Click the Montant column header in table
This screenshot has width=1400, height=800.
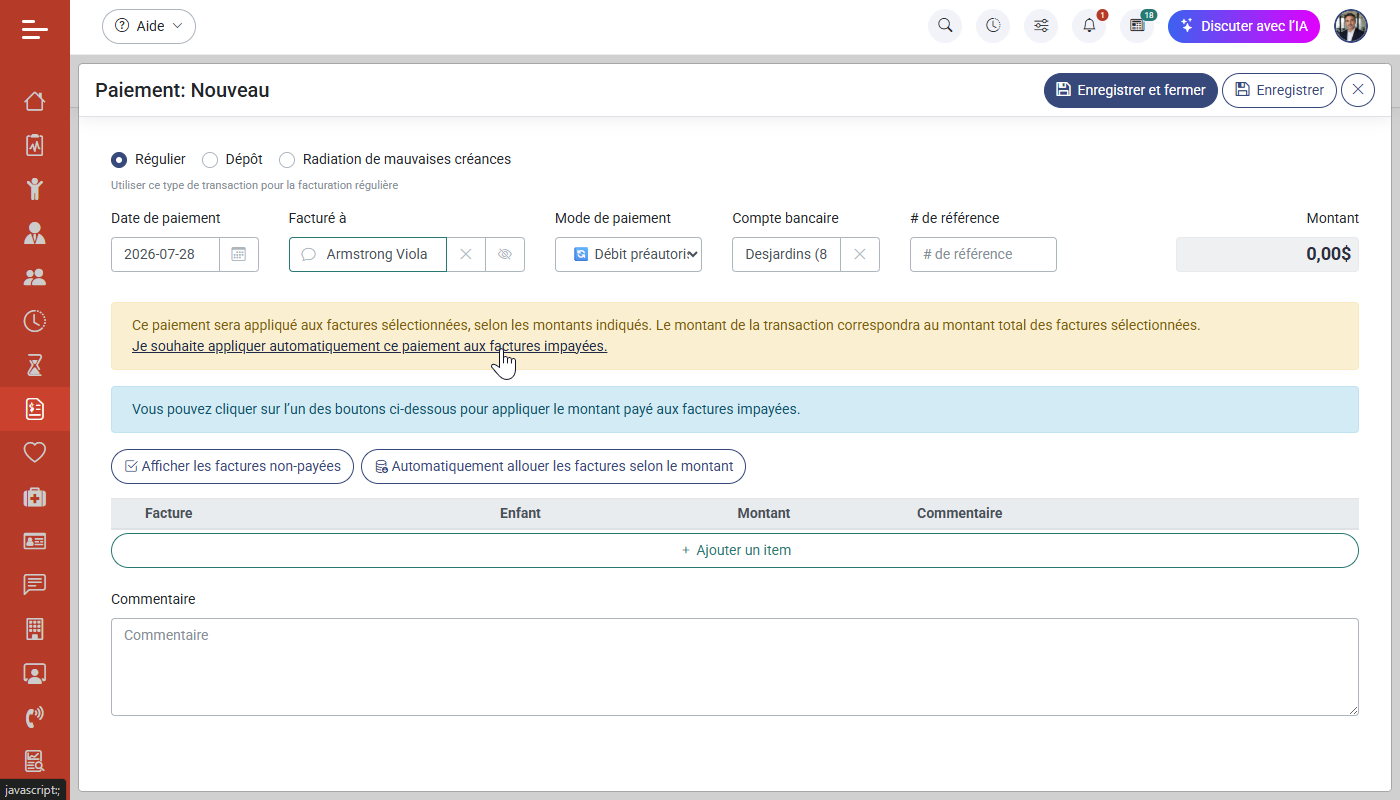(764, 513)
